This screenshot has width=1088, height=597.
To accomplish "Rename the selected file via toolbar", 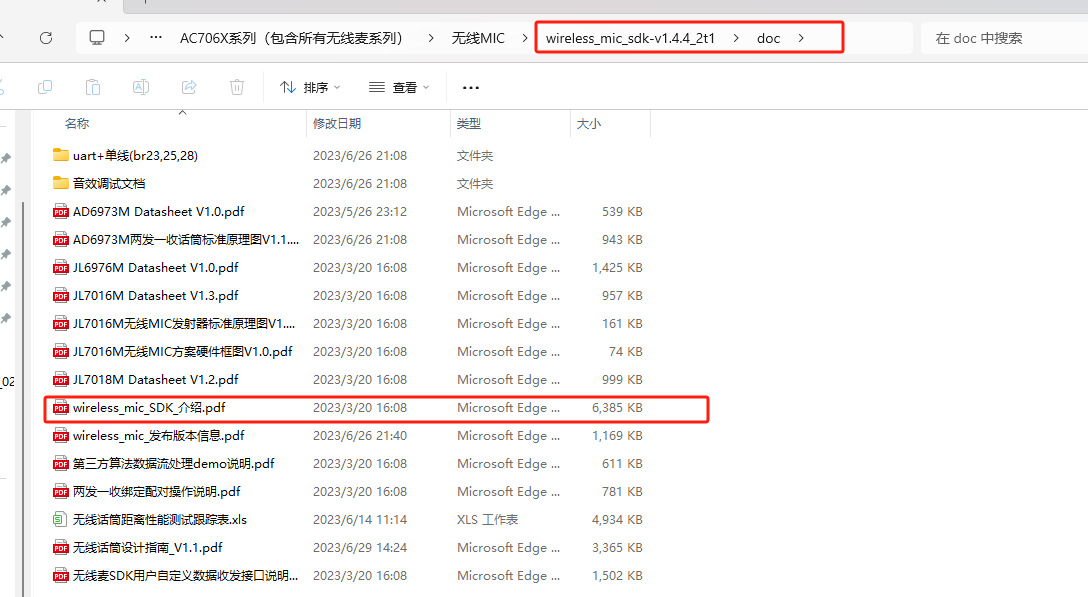I will pos(141,87).
